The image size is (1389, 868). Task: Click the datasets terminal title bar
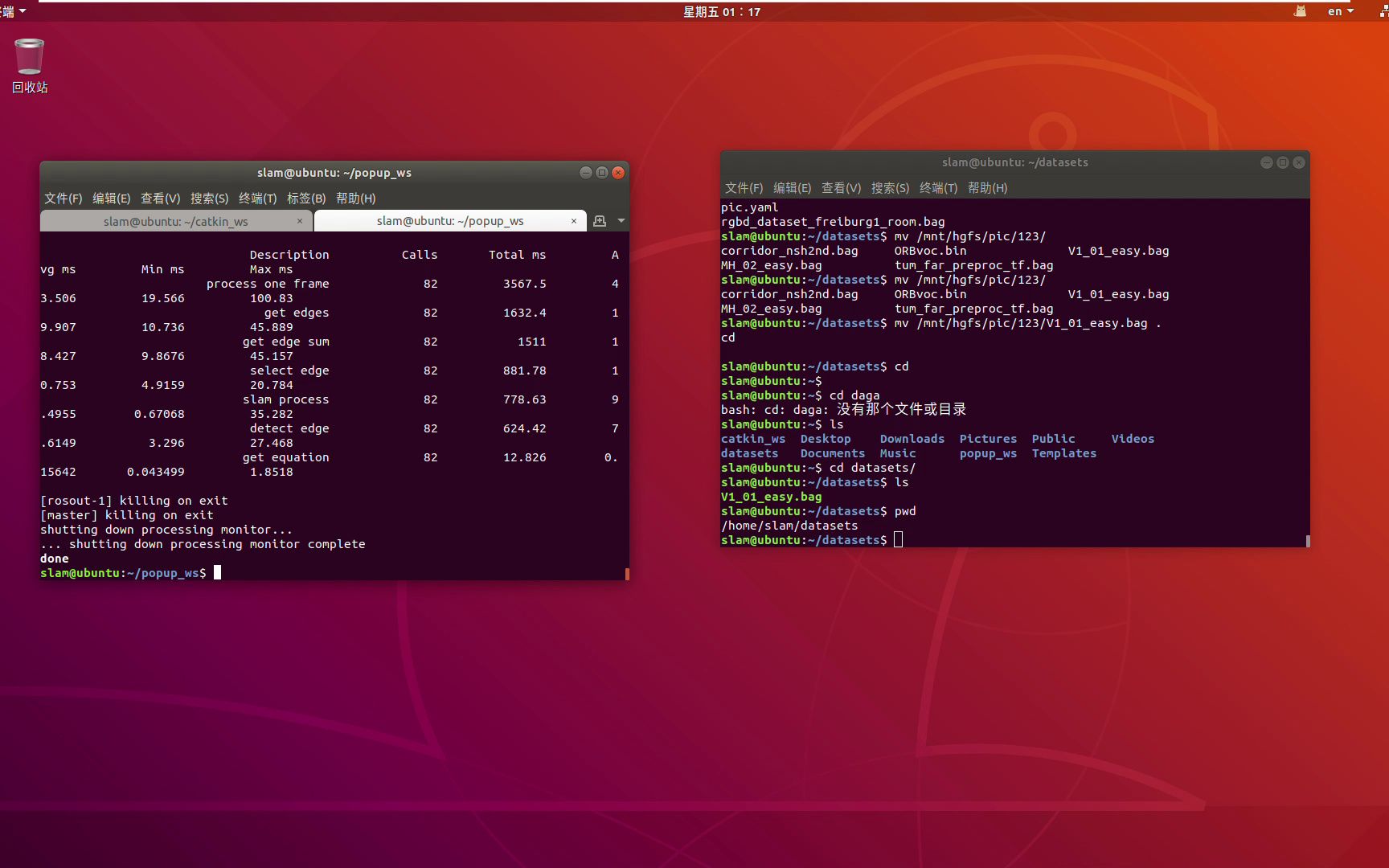(1015, 162)
